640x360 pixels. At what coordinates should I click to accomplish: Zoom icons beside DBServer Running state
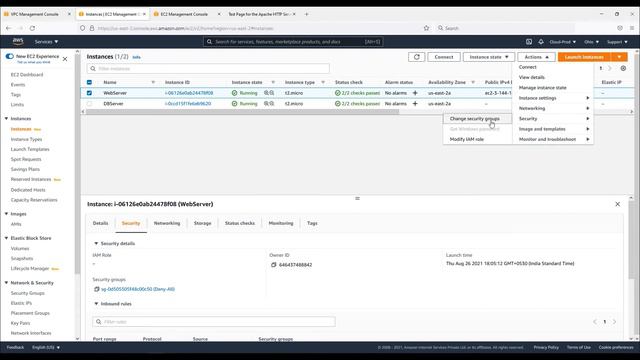[x=269, y=104]
